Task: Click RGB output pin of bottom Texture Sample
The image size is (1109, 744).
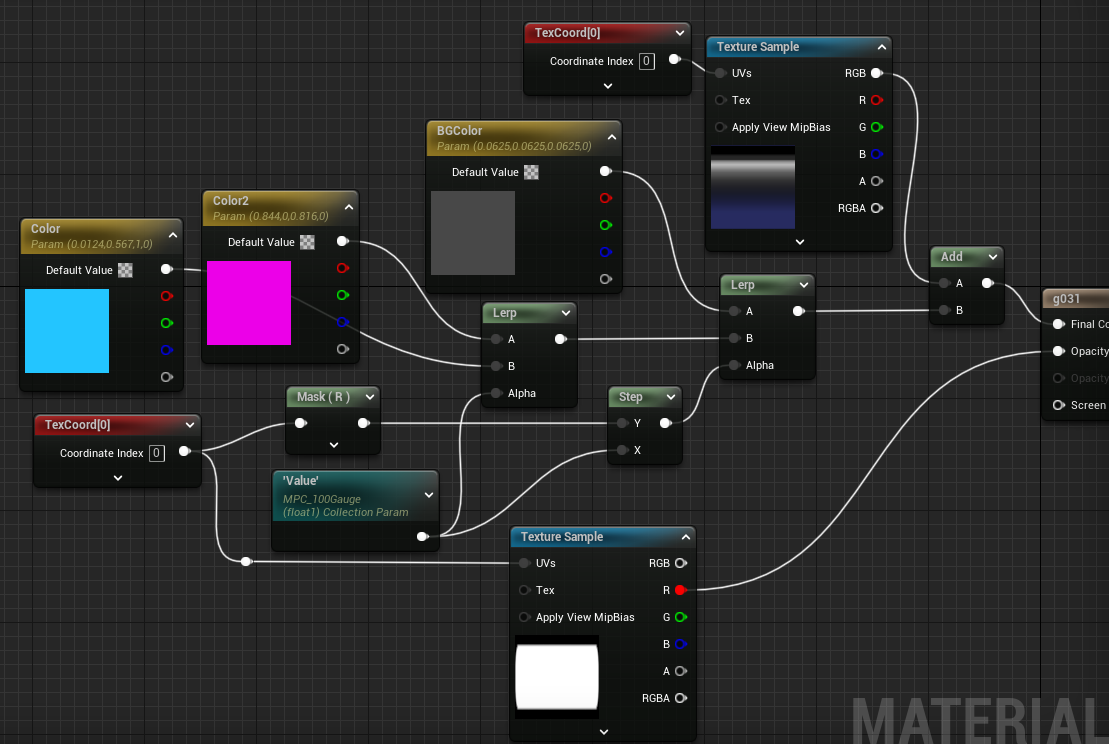Action: click(x=681, y=563)
